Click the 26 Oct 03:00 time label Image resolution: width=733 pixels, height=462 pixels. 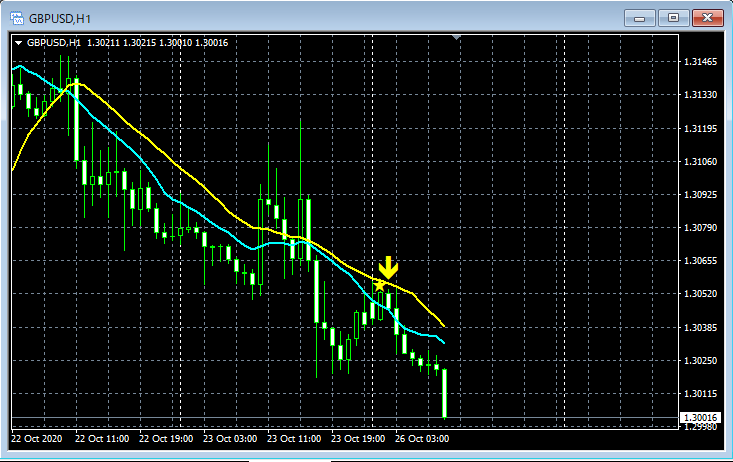pos(422,439)
